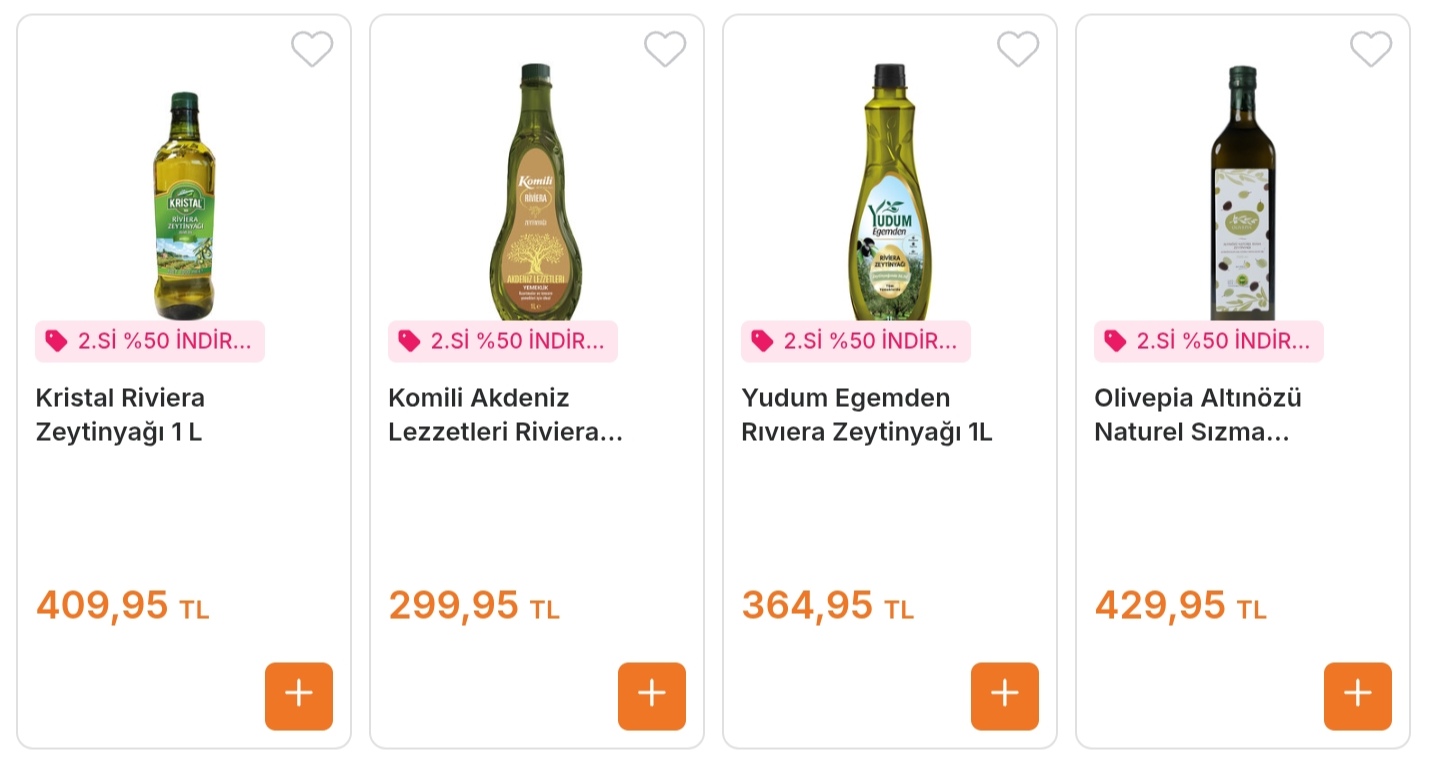This screenshot has width=1430, height=777.
Task: Add Yudum Egemden Riviera to basket
Action: tap(1005, 696)
